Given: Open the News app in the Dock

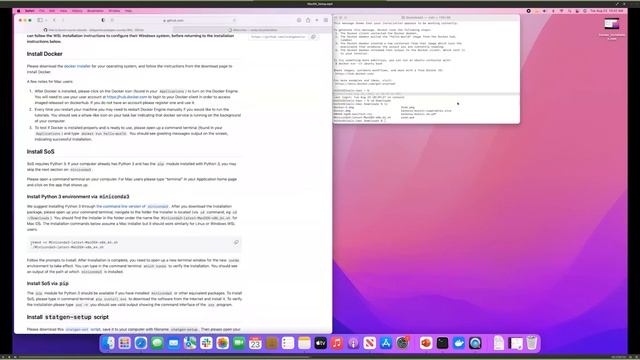Looking at the screenshot, I should tap(369, 343).
